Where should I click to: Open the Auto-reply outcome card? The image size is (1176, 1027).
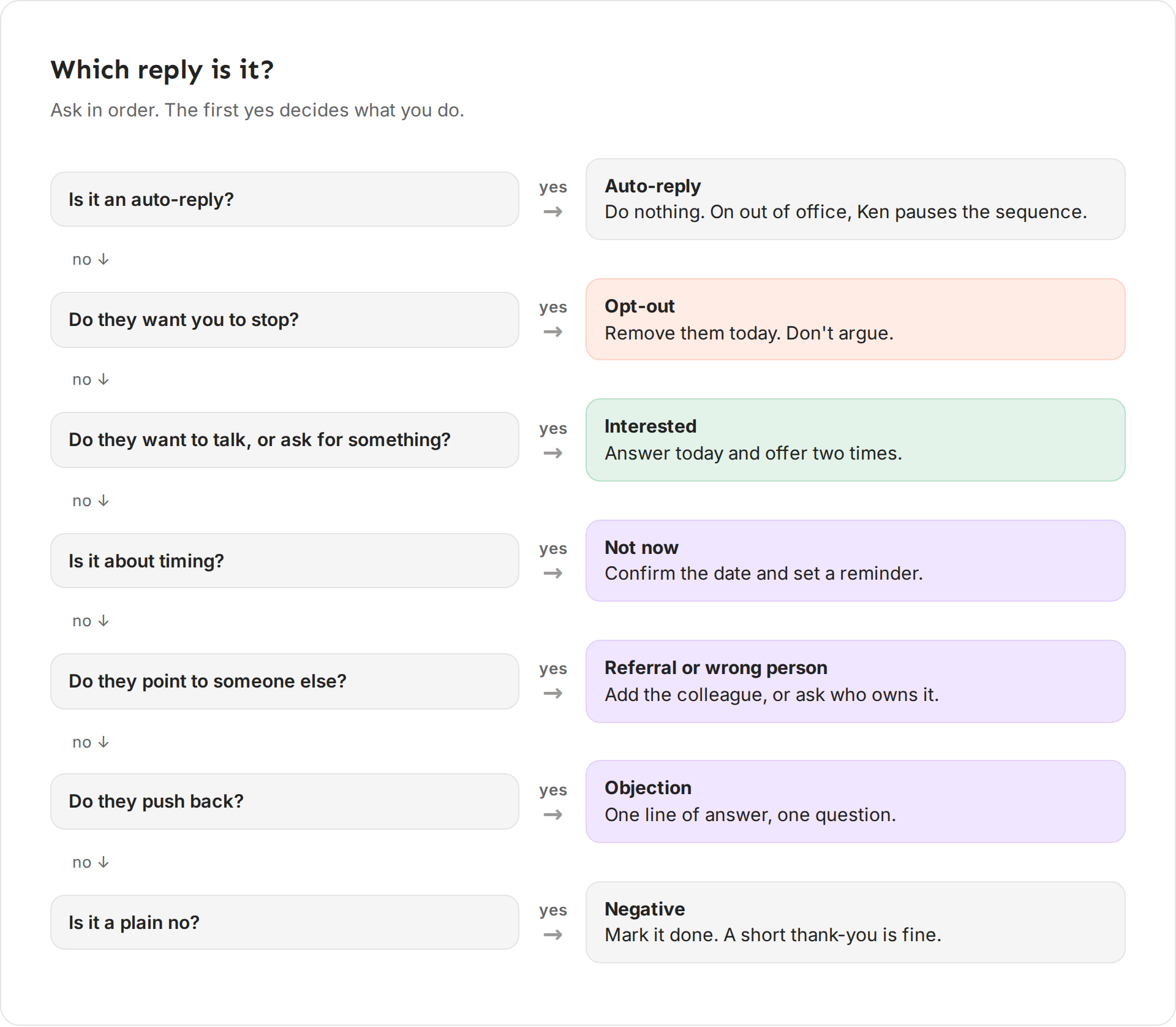[x=856, y=199]
